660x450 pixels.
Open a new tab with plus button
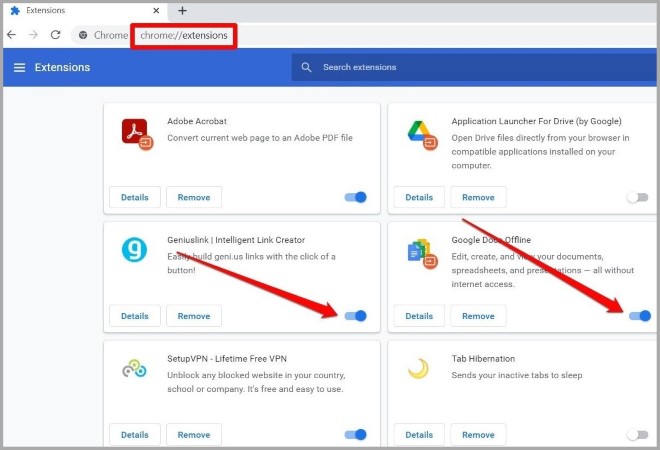(x=182, y=11)
